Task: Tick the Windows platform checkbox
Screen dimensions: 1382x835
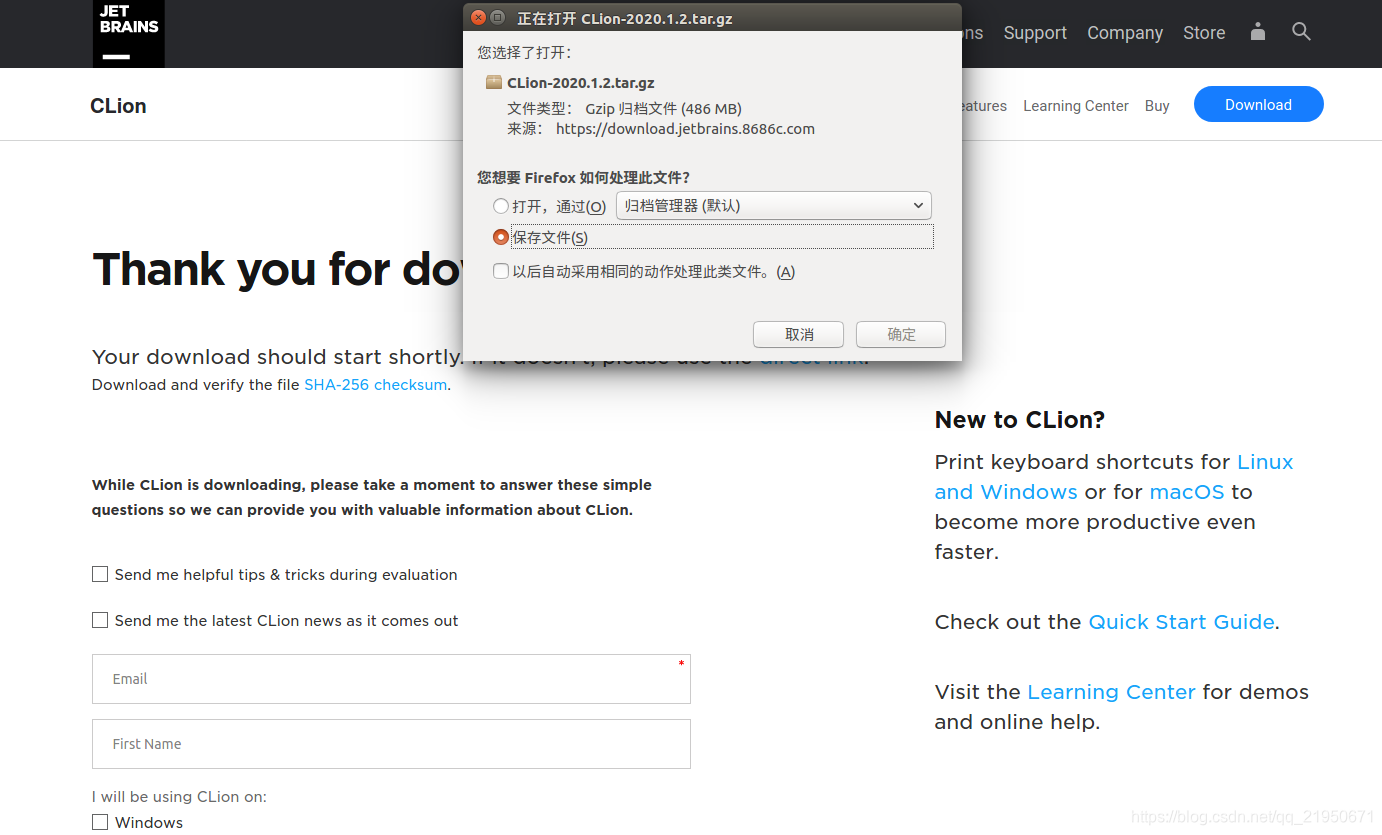Action: coord(100,822)
